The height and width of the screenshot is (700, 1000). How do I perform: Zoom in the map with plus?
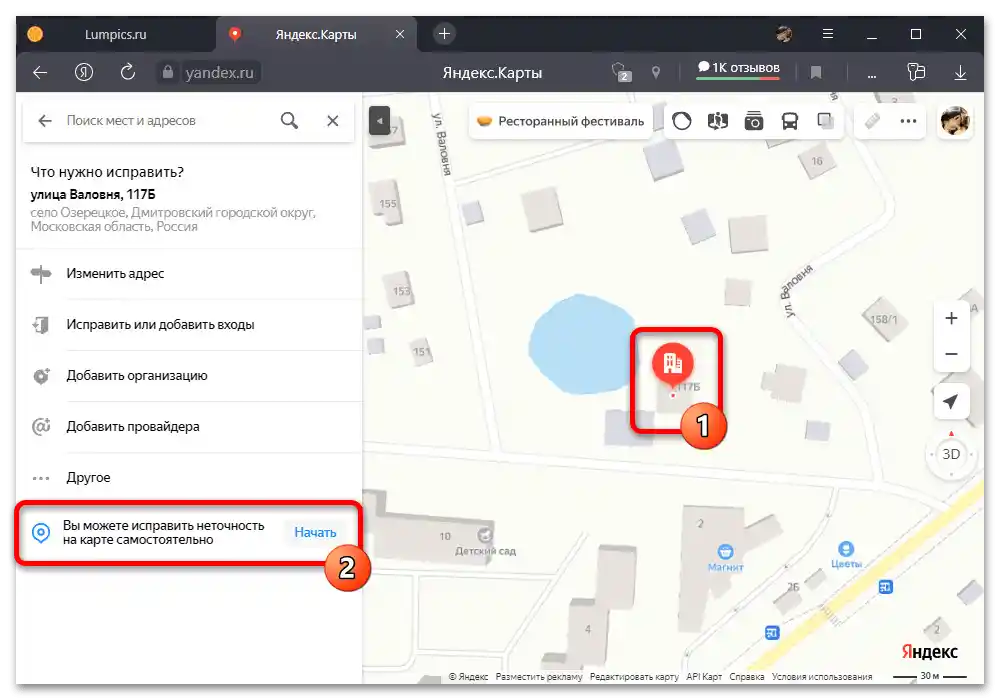coord(951,318)
